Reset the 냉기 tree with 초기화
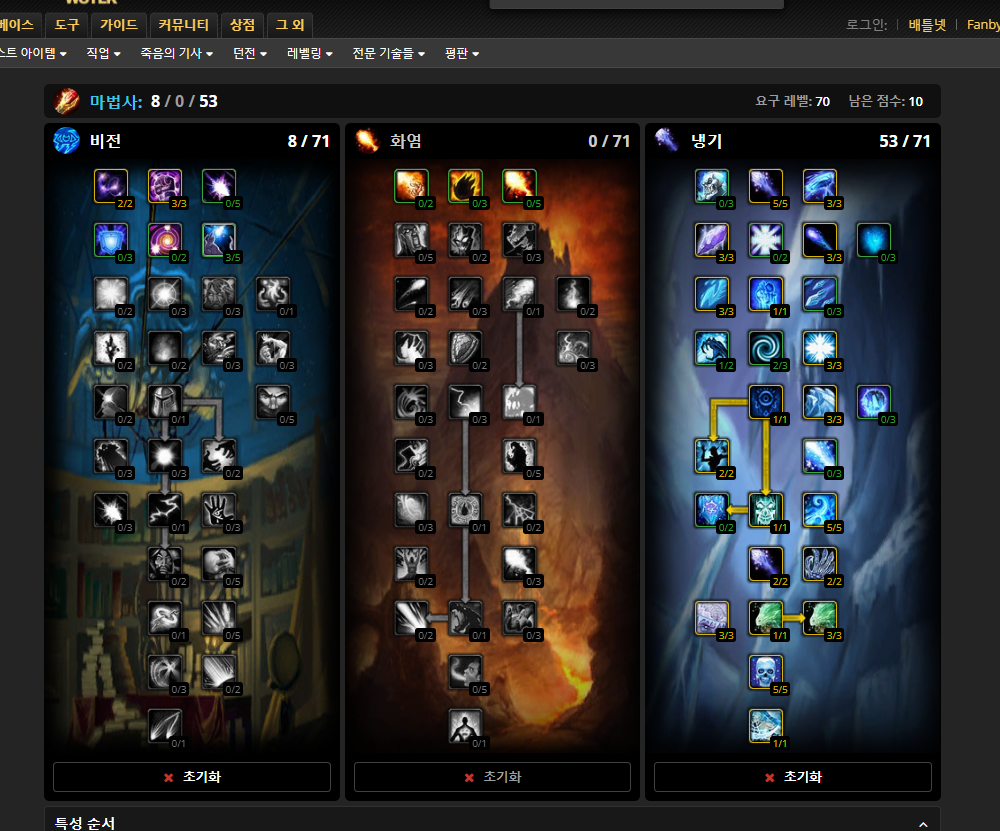1000x831 pixels. (x=793, y=777)
